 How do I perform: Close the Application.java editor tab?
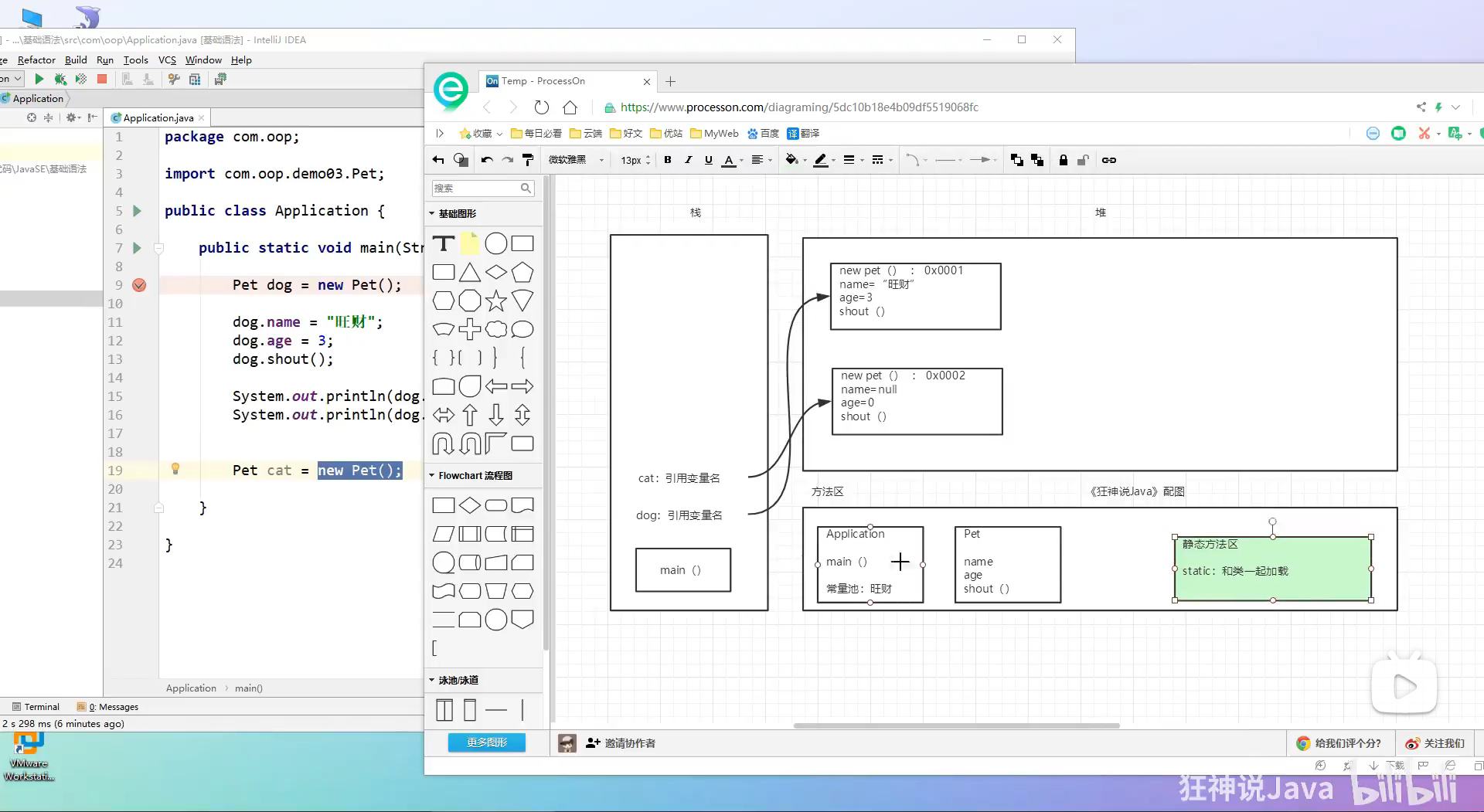pyautogui.click(x=201, y=117)
